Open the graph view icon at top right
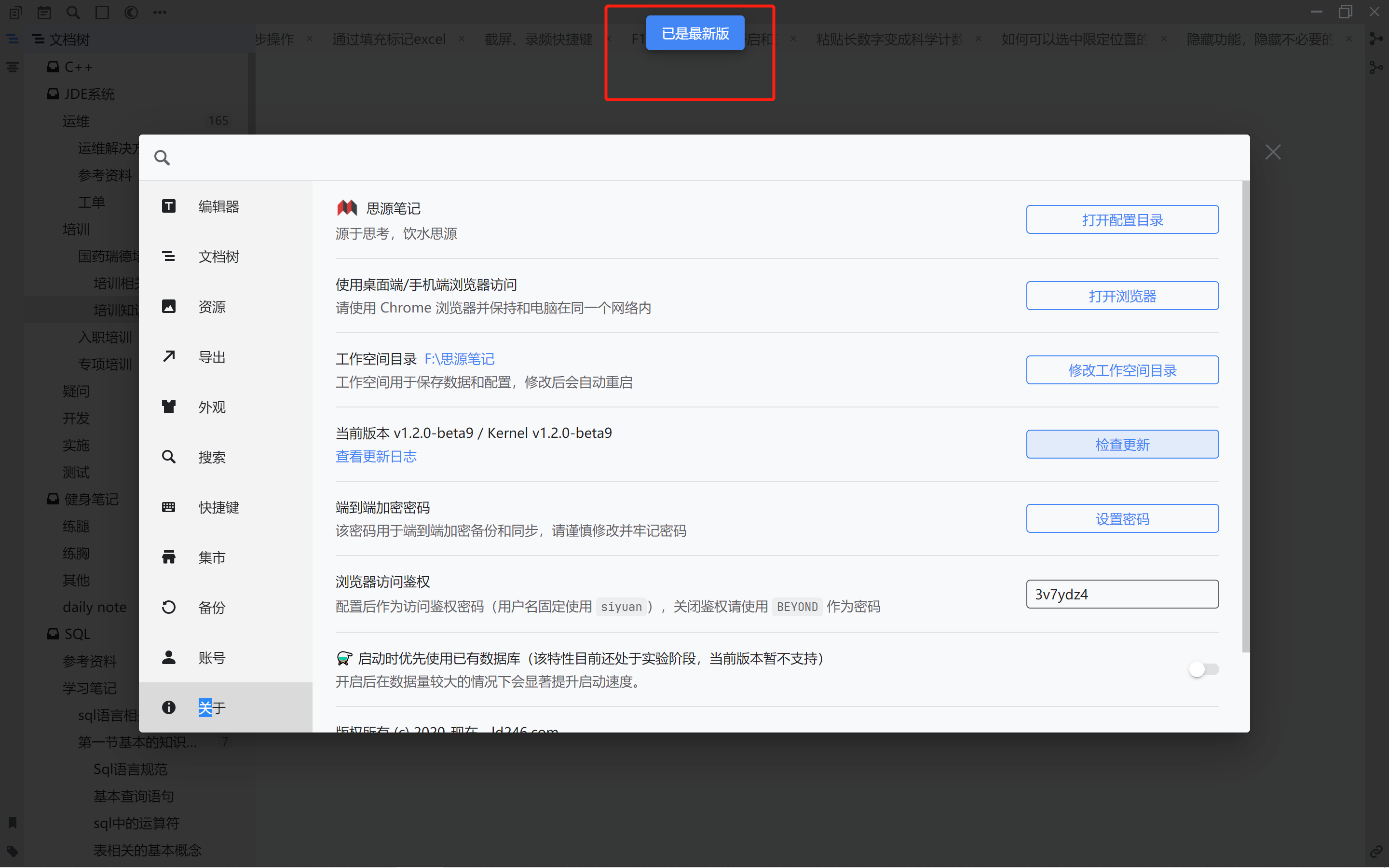This screenshot has width=1389, height=868. coord(1376,39)
